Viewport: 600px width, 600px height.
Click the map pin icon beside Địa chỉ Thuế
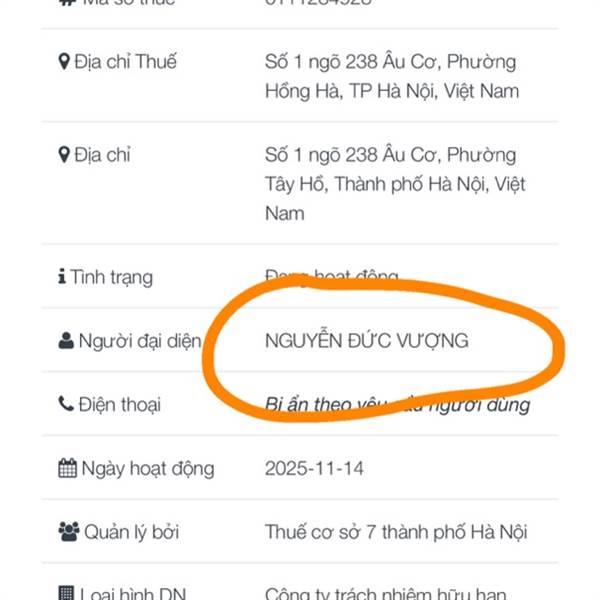coord(65,62)
